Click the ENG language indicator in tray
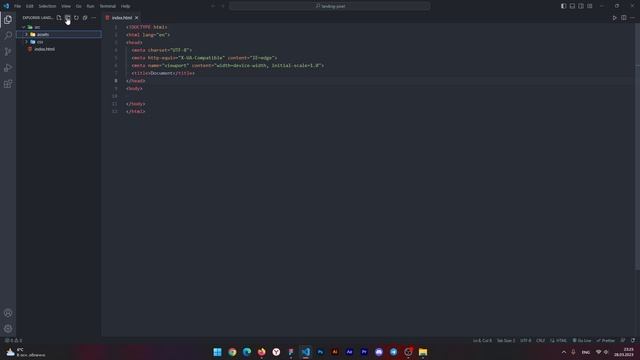This screenshot has height=360, width=640. tap(586, 352)
